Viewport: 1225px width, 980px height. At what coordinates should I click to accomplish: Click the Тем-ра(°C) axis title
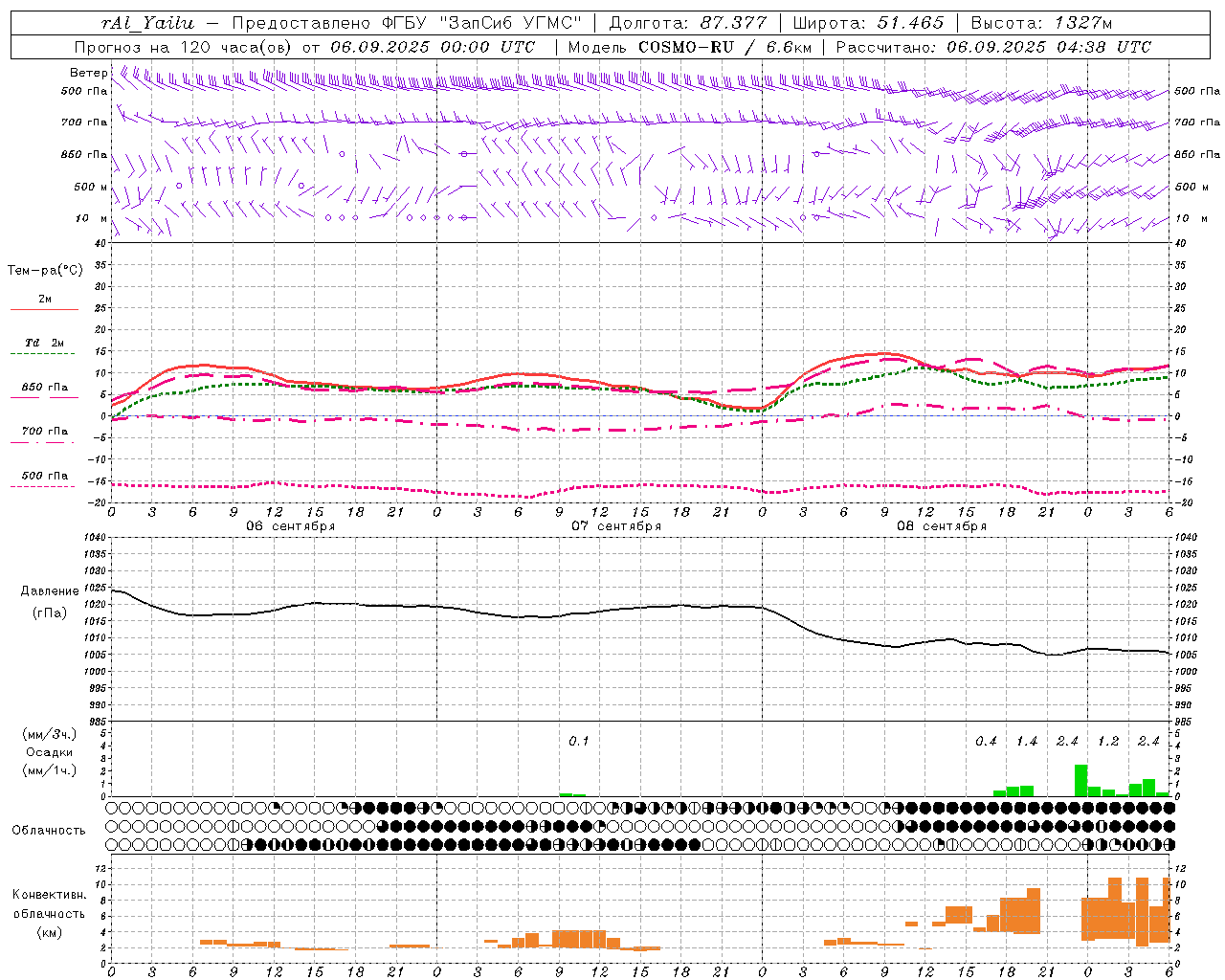point(45,271)
